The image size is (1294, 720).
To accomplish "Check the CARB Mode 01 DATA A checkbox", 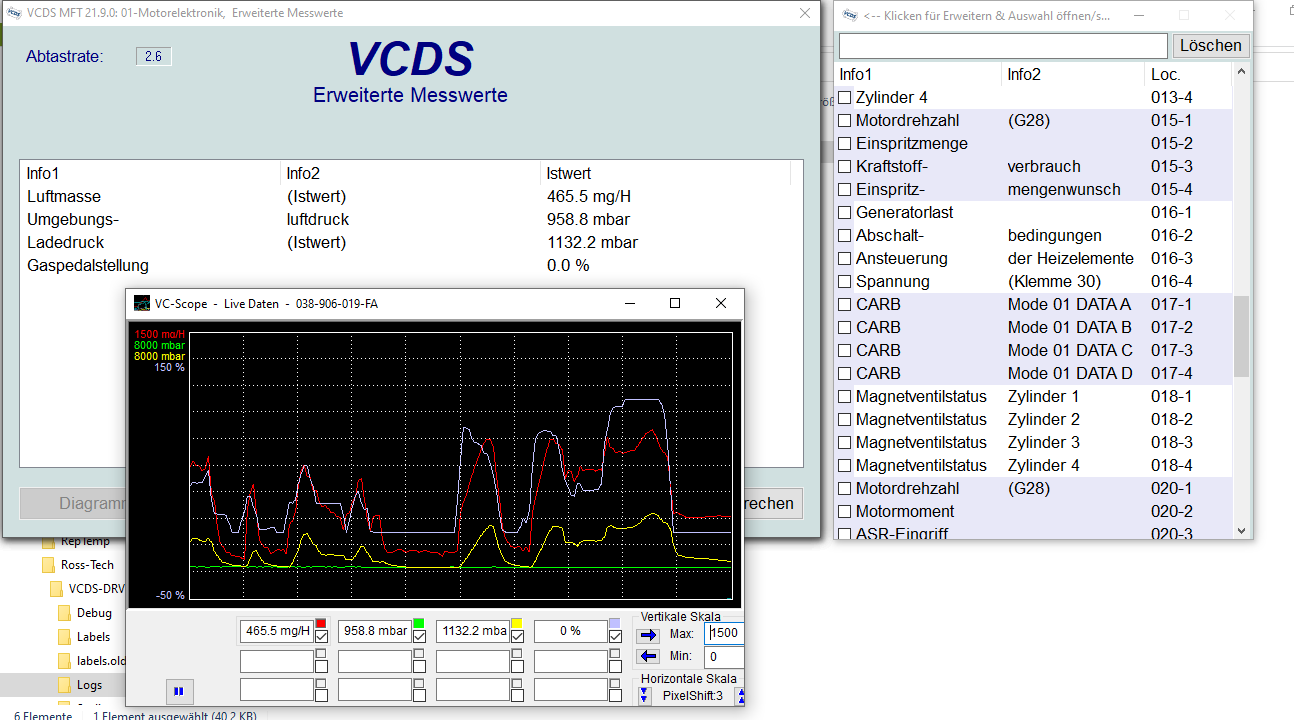I will coord(845,305).
